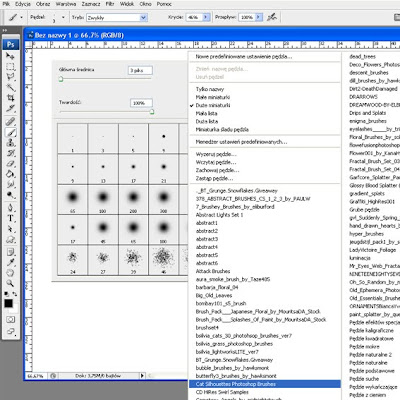Screen dimensions: 400x400
Task: Click the Twardość slider handle
Action: tap(152, 112)
